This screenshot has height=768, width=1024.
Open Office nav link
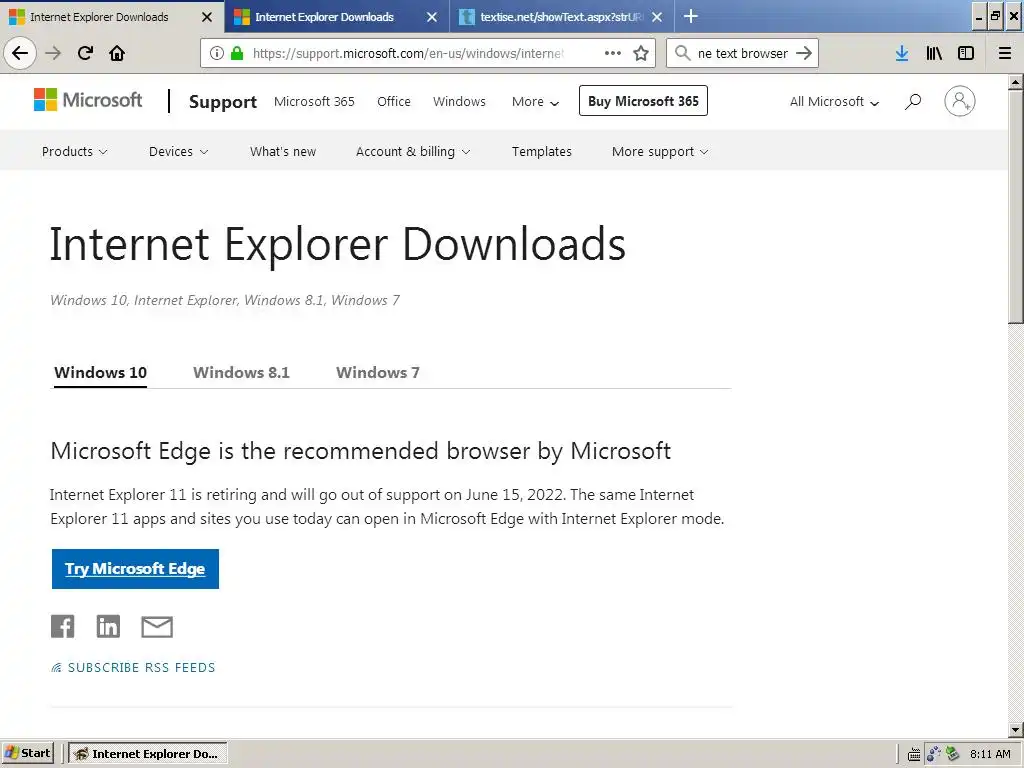tap(394, 101)
